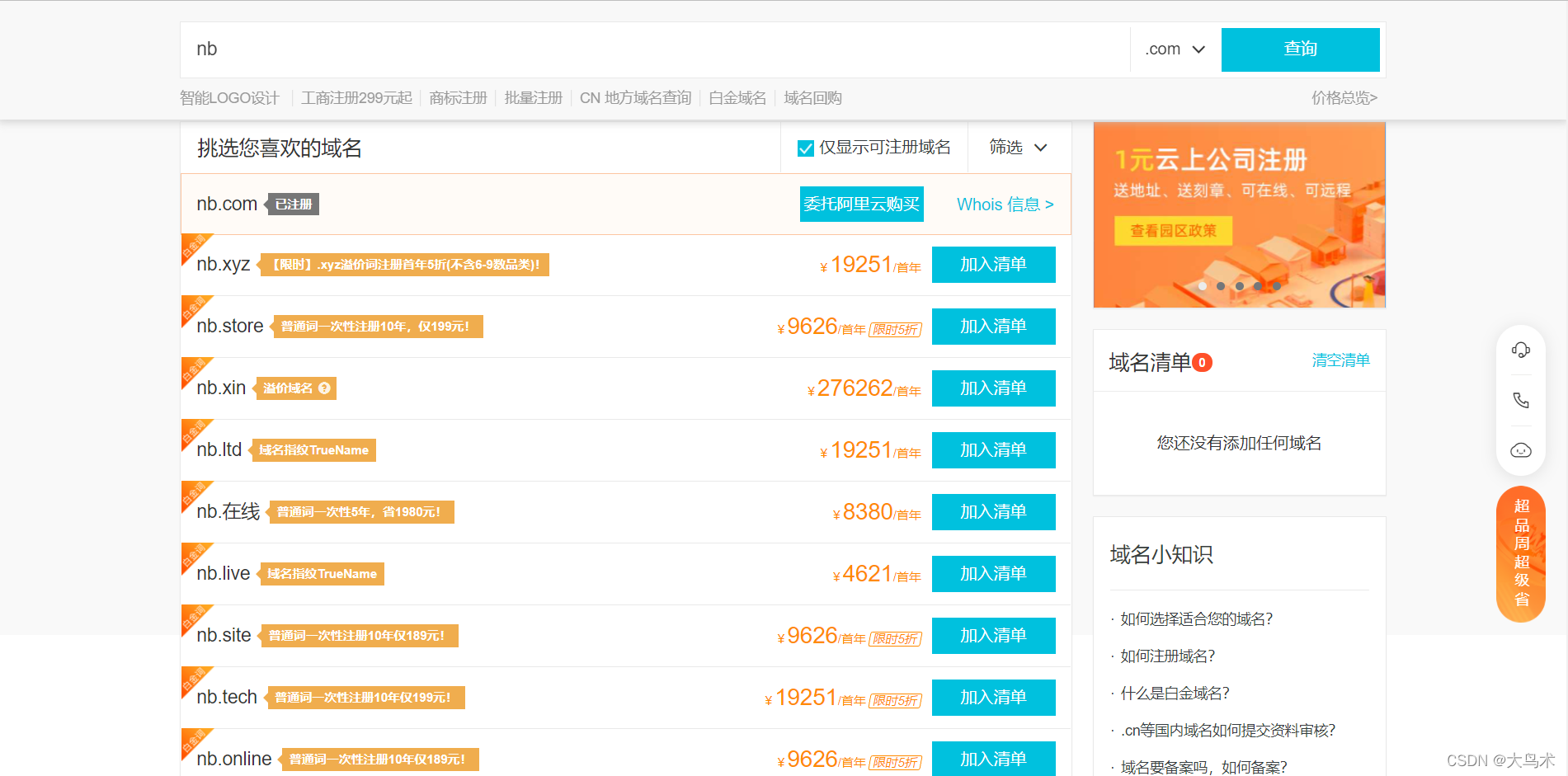The image size is (1568, 776).
Task: Click the orange 超品周超级省 floating badge
Action: click(x=1520, y=553)
